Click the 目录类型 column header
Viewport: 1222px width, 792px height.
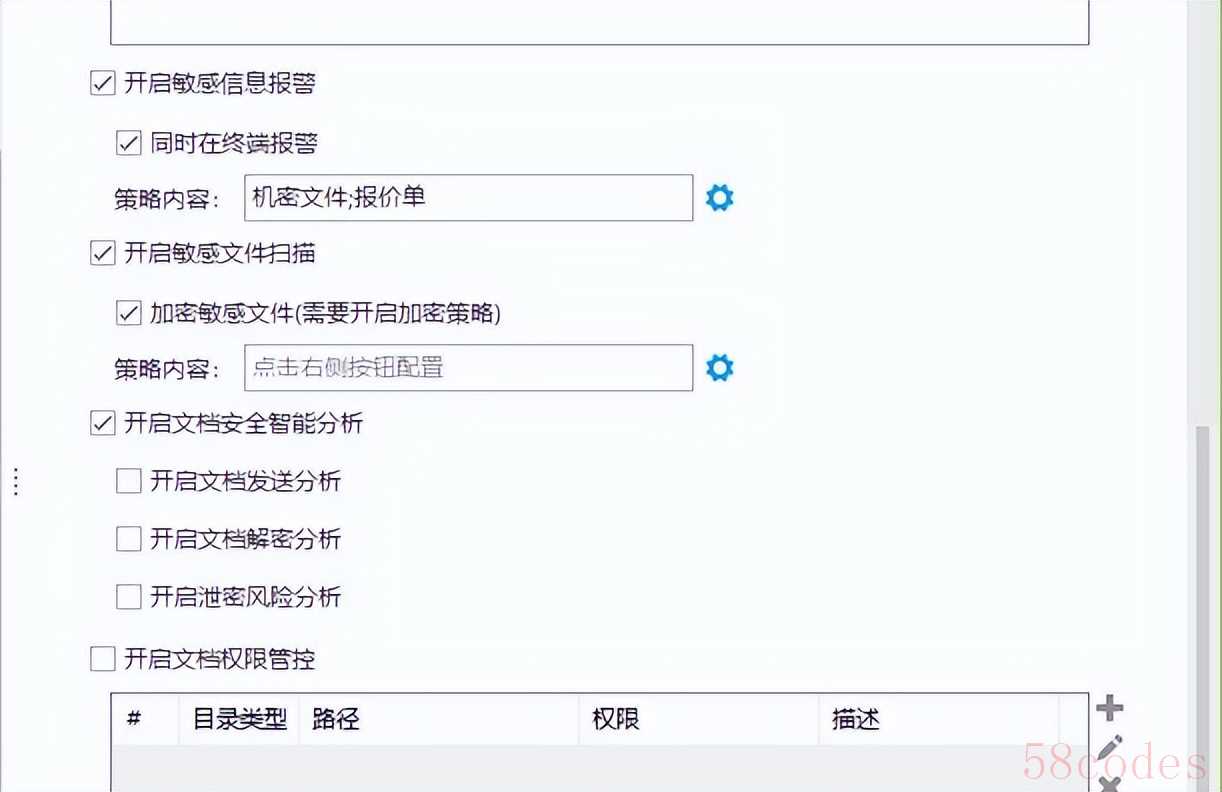pos(239,719)
